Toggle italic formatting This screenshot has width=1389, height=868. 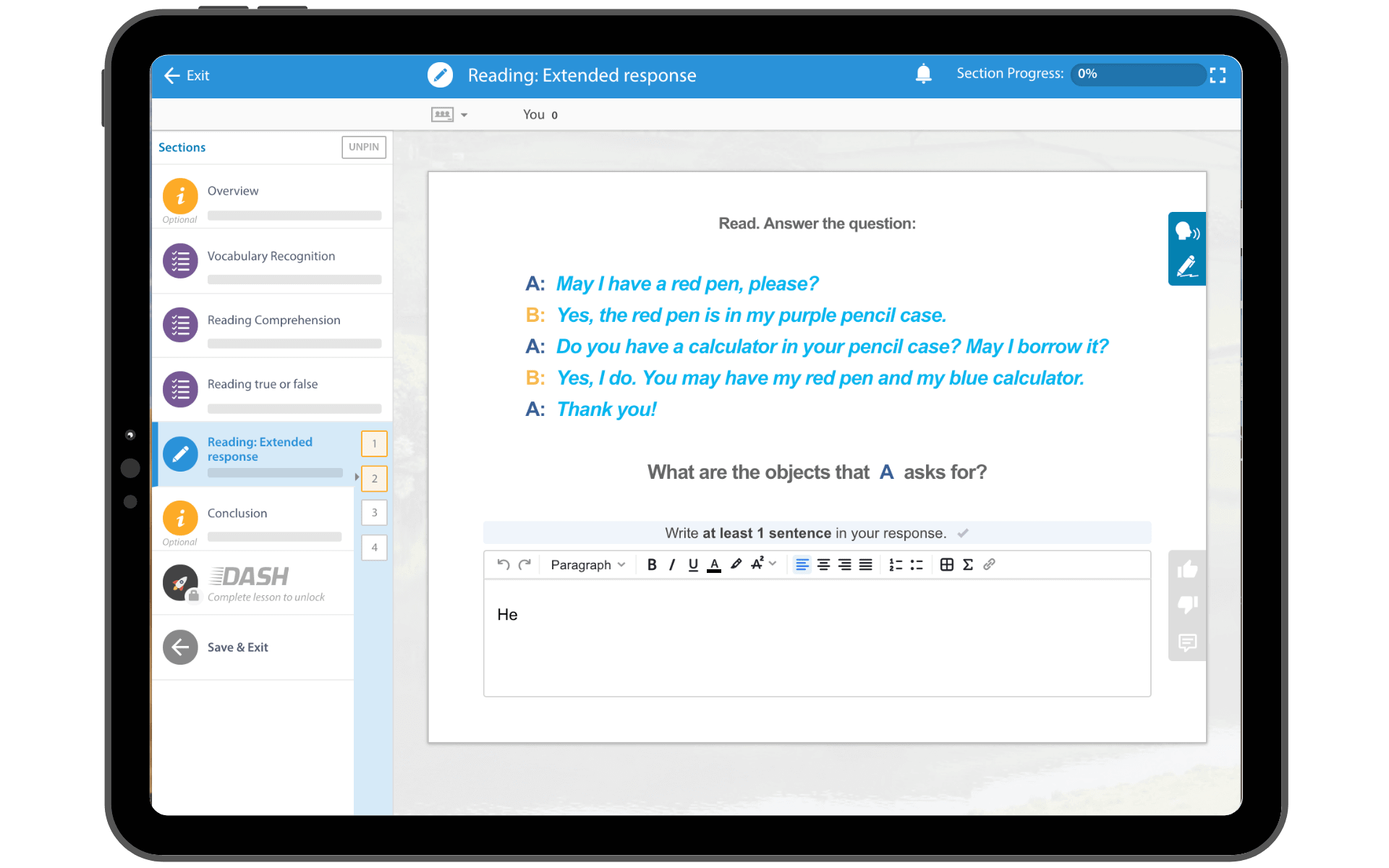pos(672,565)
